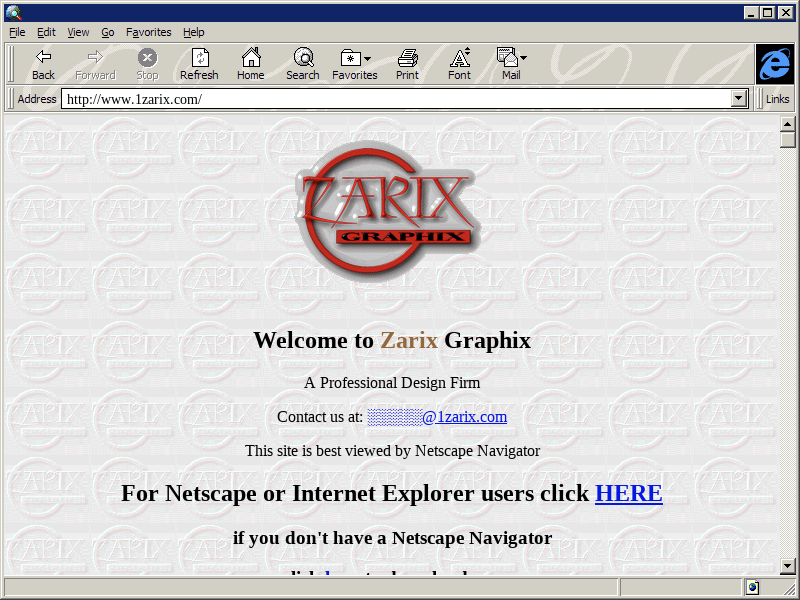Click the 1zarix.com contact email link
This screenshot has width=800, height=600.
click(x=437, y=417)
